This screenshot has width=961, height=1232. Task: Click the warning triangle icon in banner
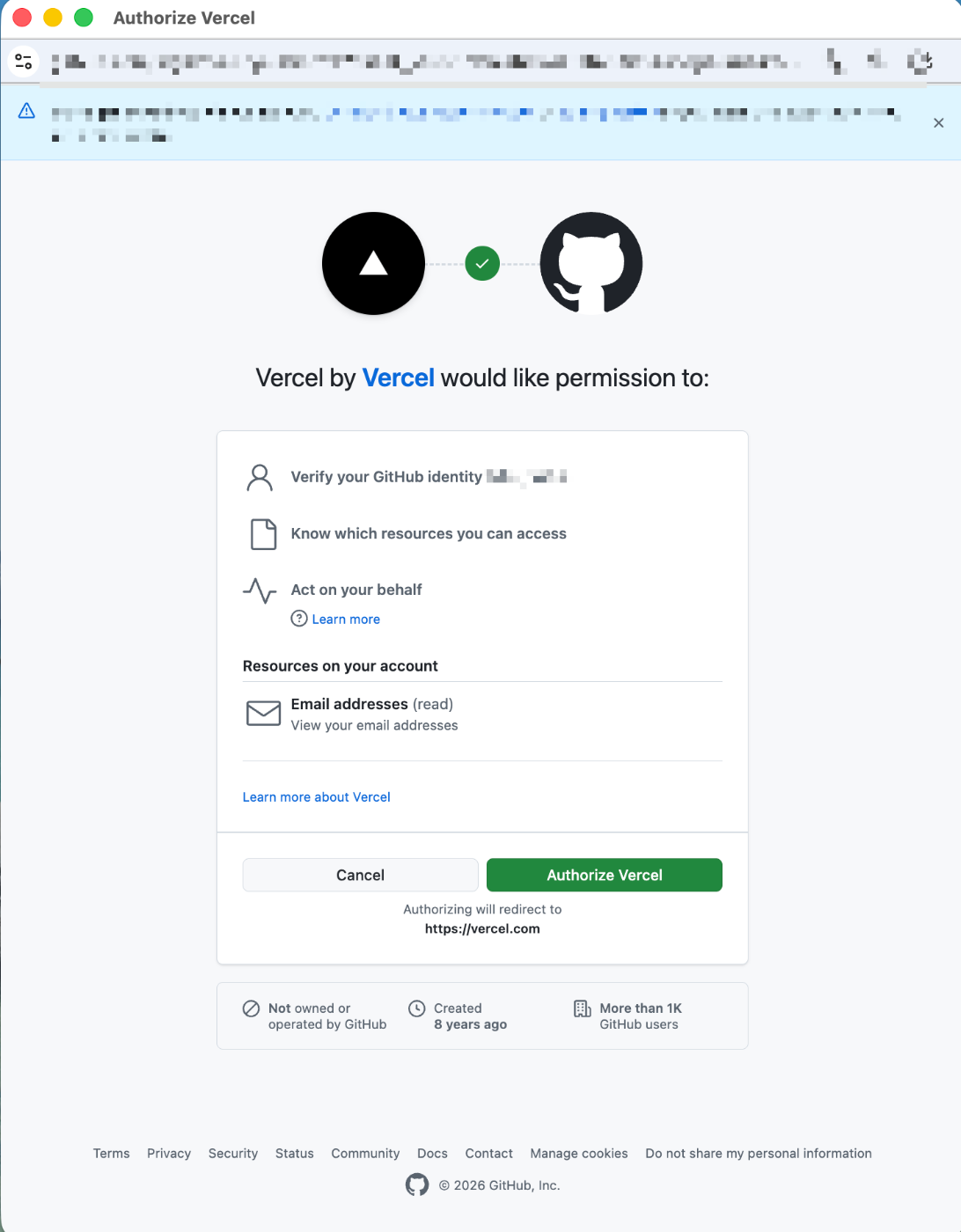click(26, 111)
